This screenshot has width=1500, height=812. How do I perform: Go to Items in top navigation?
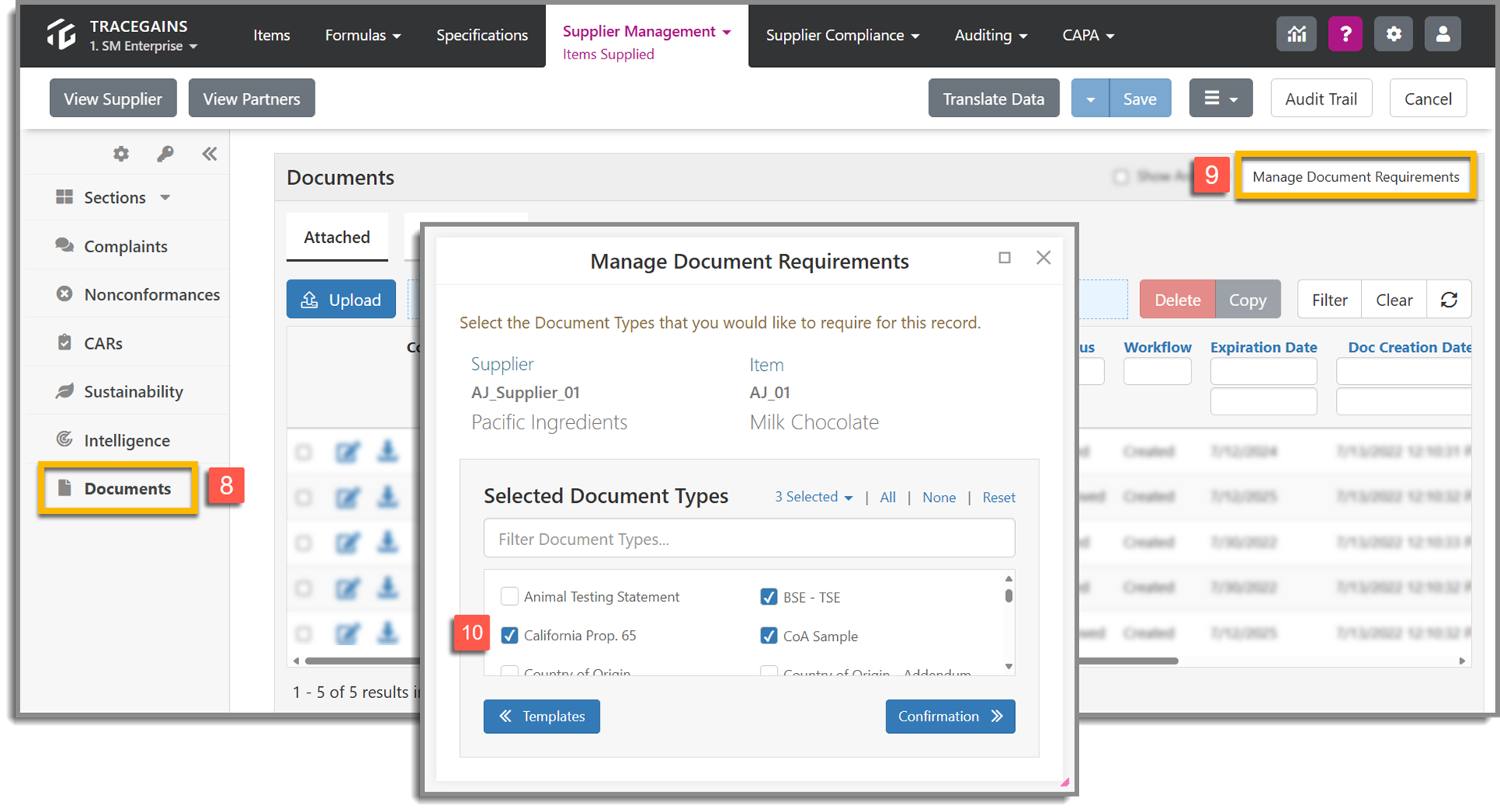(x=272, y=35)
